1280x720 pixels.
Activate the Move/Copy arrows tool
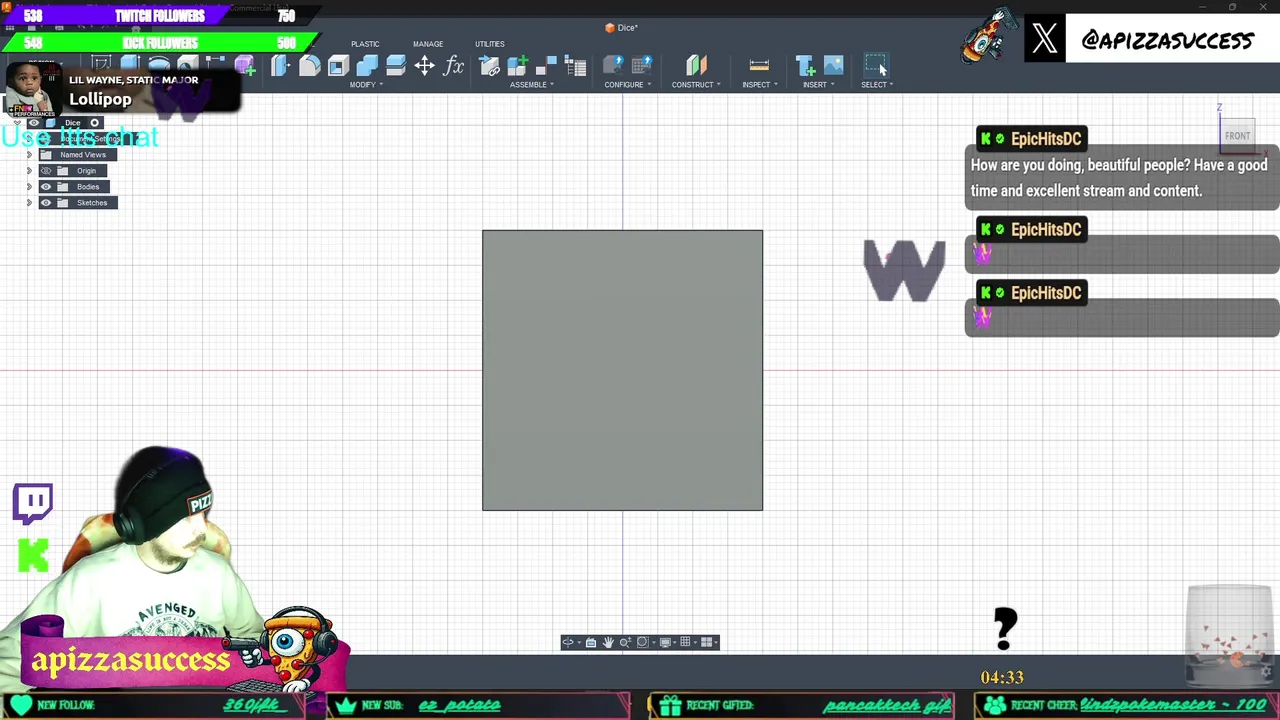424,66
